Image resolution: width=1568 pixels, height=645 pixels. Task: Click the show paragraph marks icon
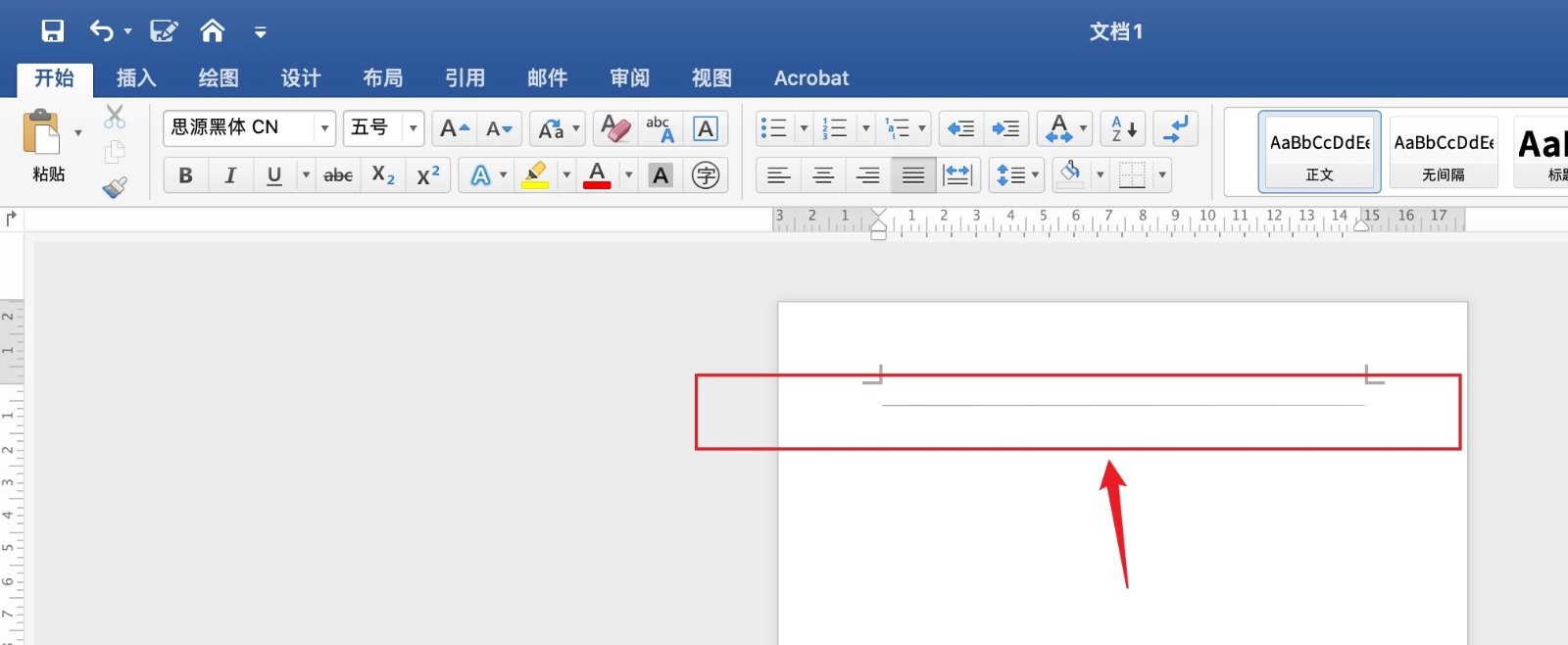(x=1176, y=128)
